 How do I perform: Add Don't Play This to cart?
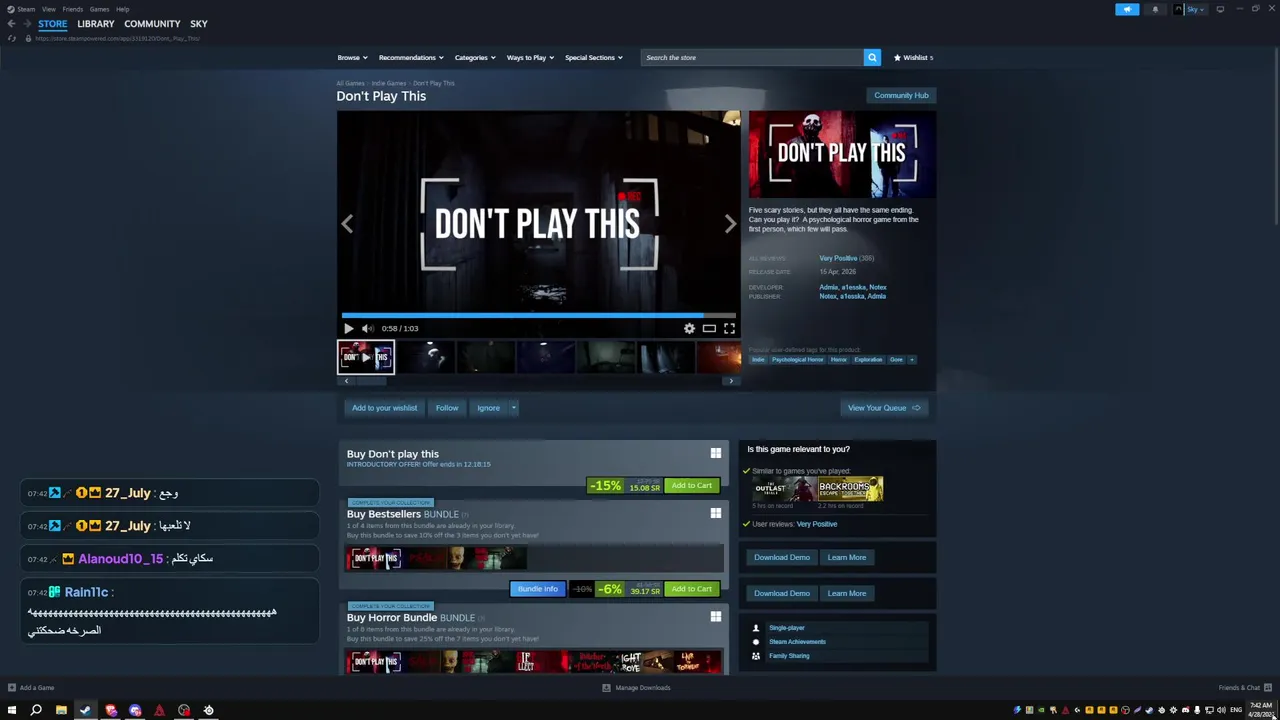(x=692, y=486)
